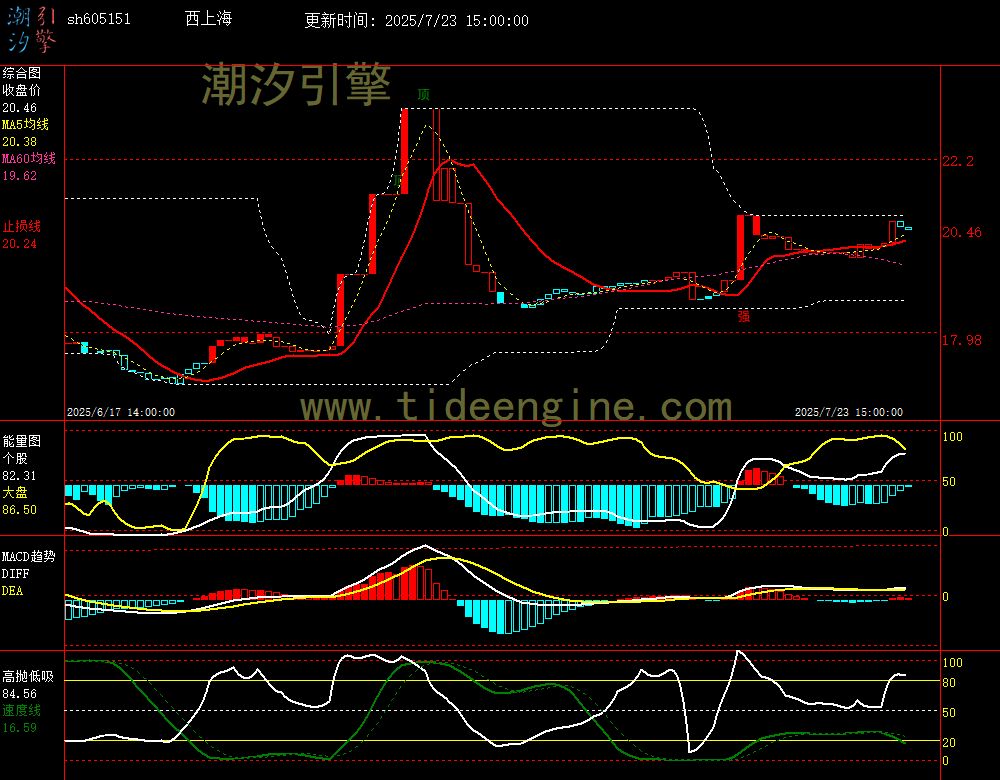Click the yellow DEA legend label
Viewport: 1000px width, 780px height.
click(x=12, y=591)
